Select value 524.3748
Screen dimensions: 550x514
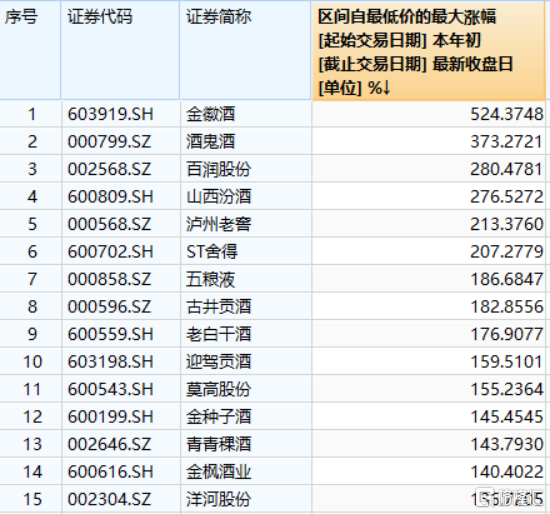tap(507, 114)
